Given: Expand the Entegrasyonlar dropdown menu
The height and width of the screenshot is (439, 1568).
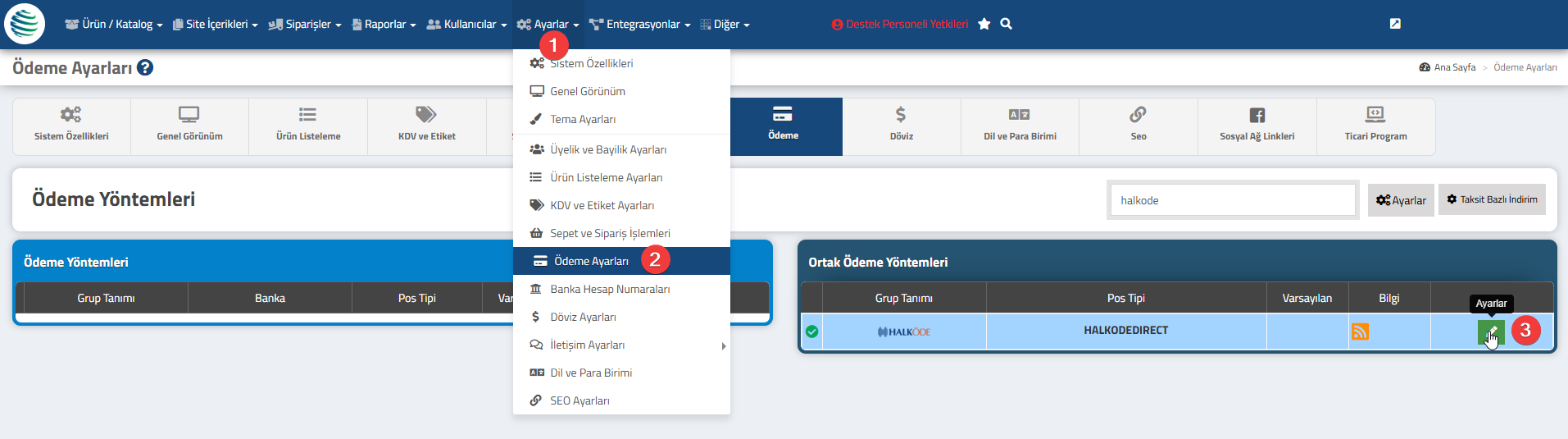Looking at the screenshot, I should (639, 25).
